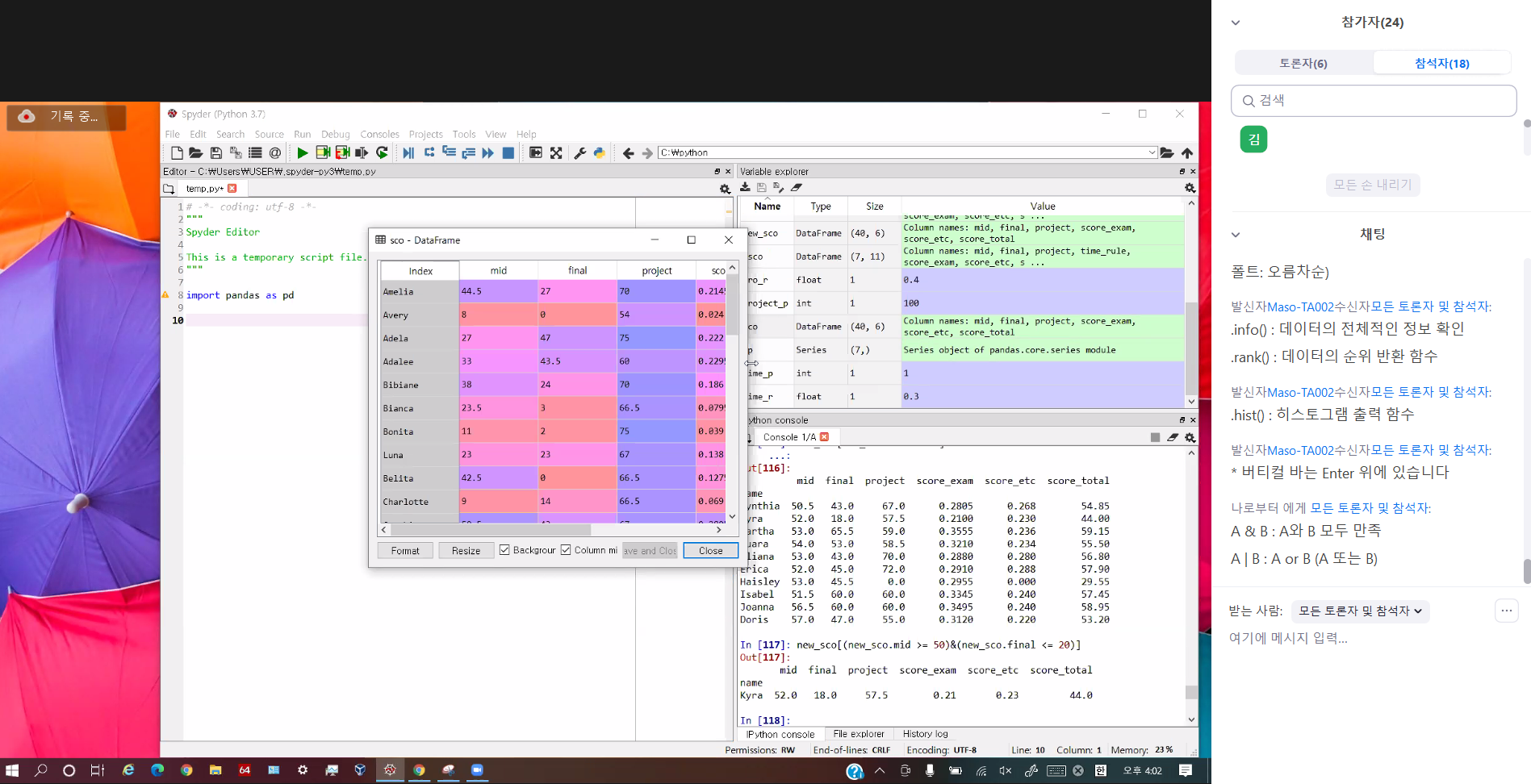The width and height of the screenshot is (1531, 784).
Task: Toggle the Background color checkbox
Action: point(504,550)
